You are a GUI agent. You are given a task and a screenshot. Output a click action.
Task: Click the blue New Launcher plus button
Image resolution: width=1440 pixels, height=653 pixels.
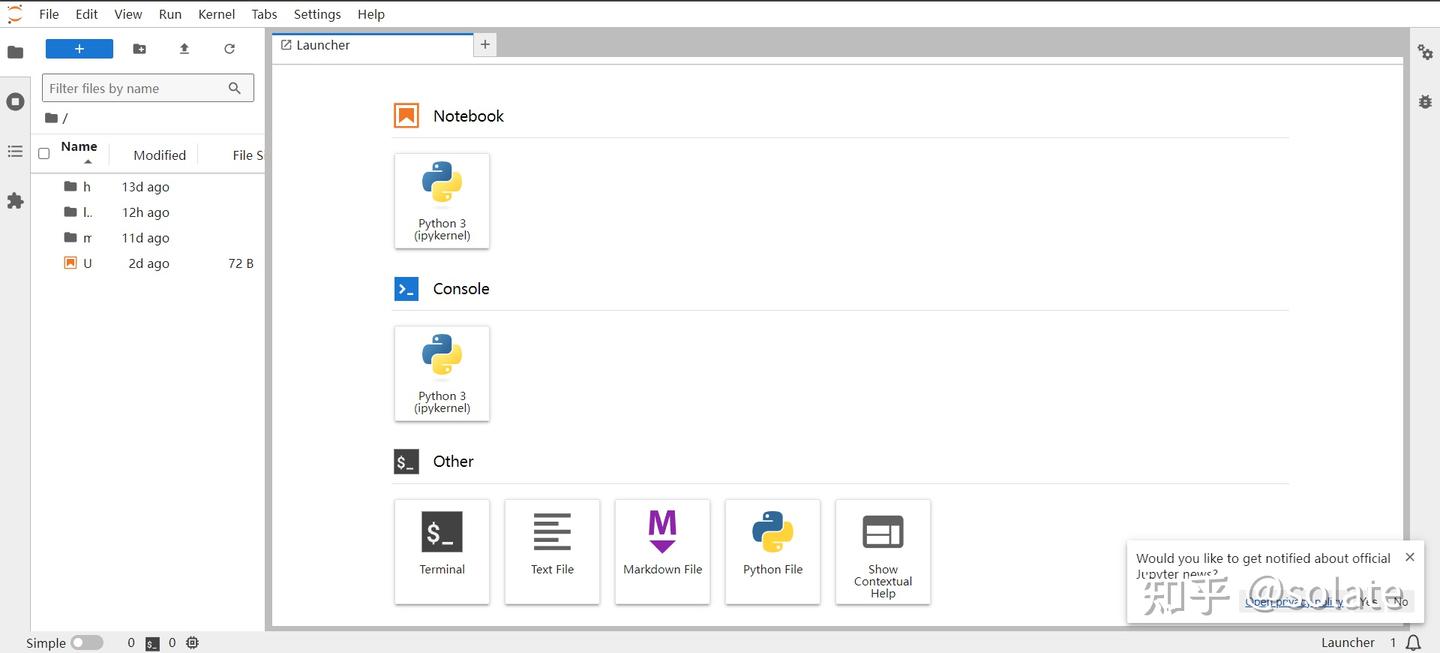[x=79, y=48]
